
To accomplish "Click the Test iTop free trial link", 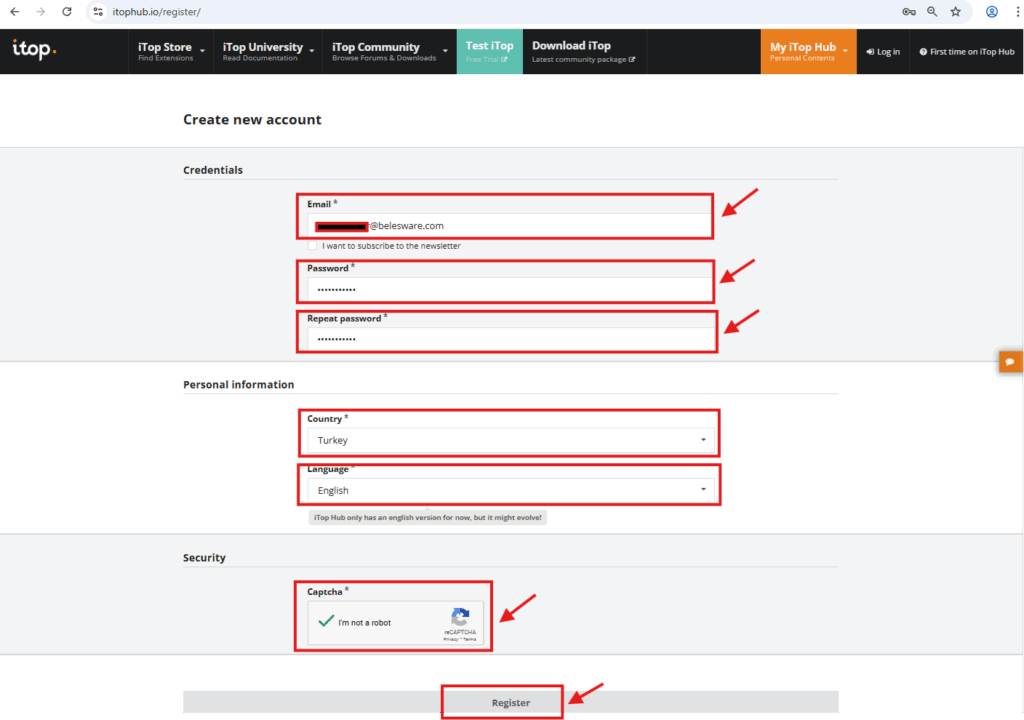I will coord(489,51).
